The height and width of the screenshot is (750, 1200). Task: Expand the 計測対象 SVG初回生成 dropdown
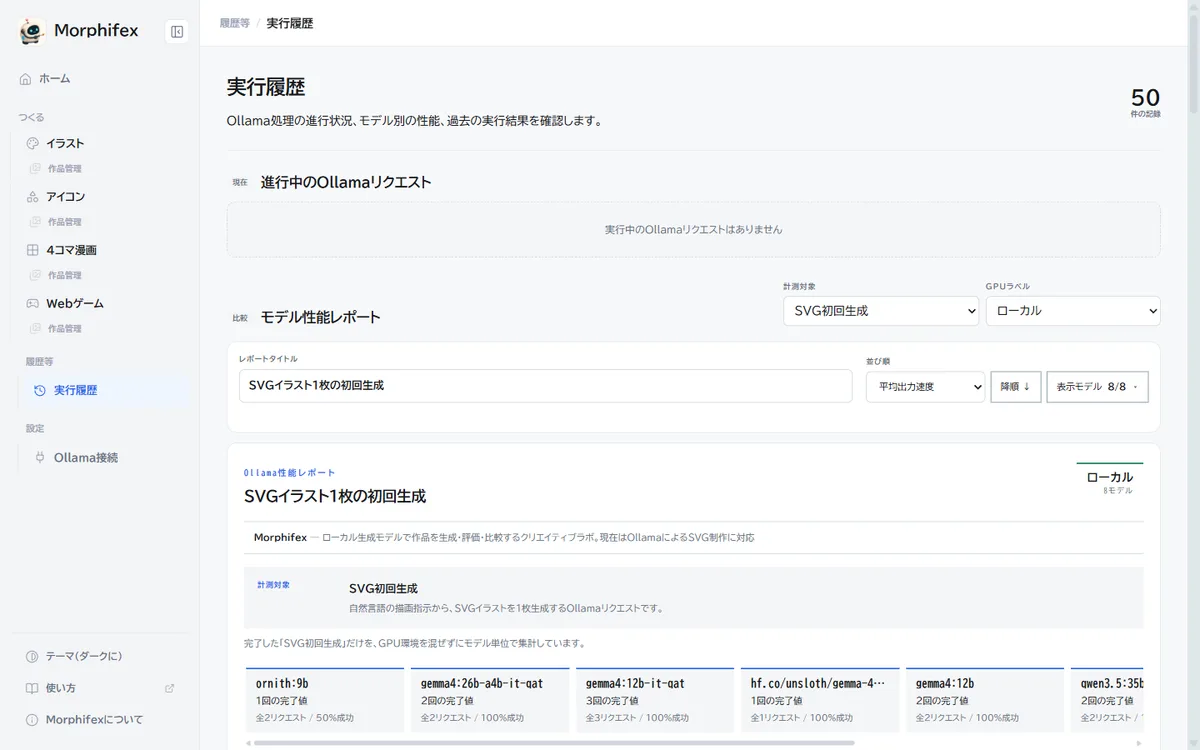pos(881,311)
